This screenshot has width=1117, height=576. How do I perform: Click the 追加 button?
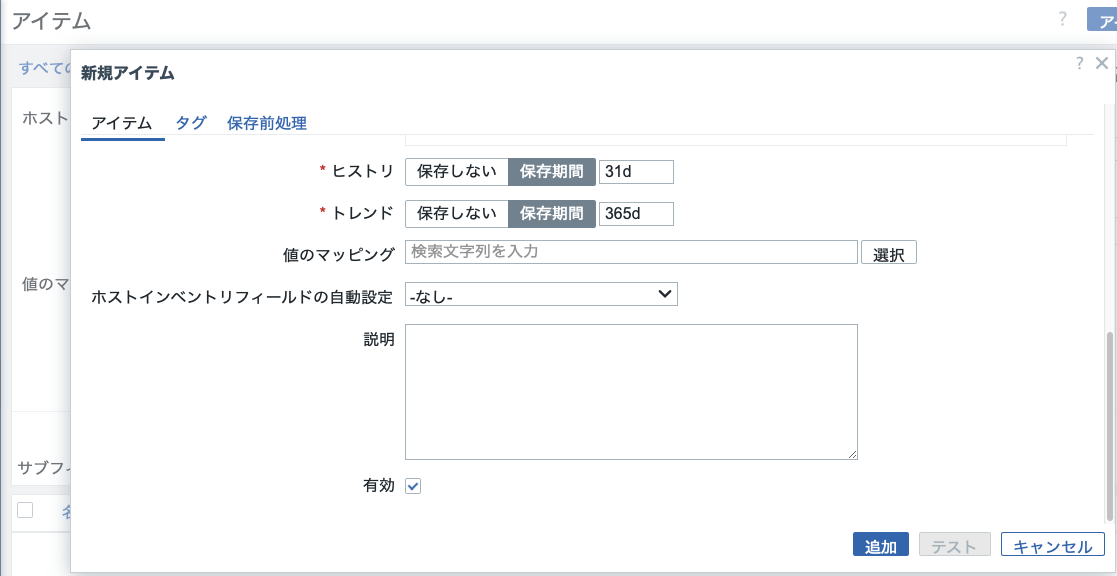click(x=880, y=544)
